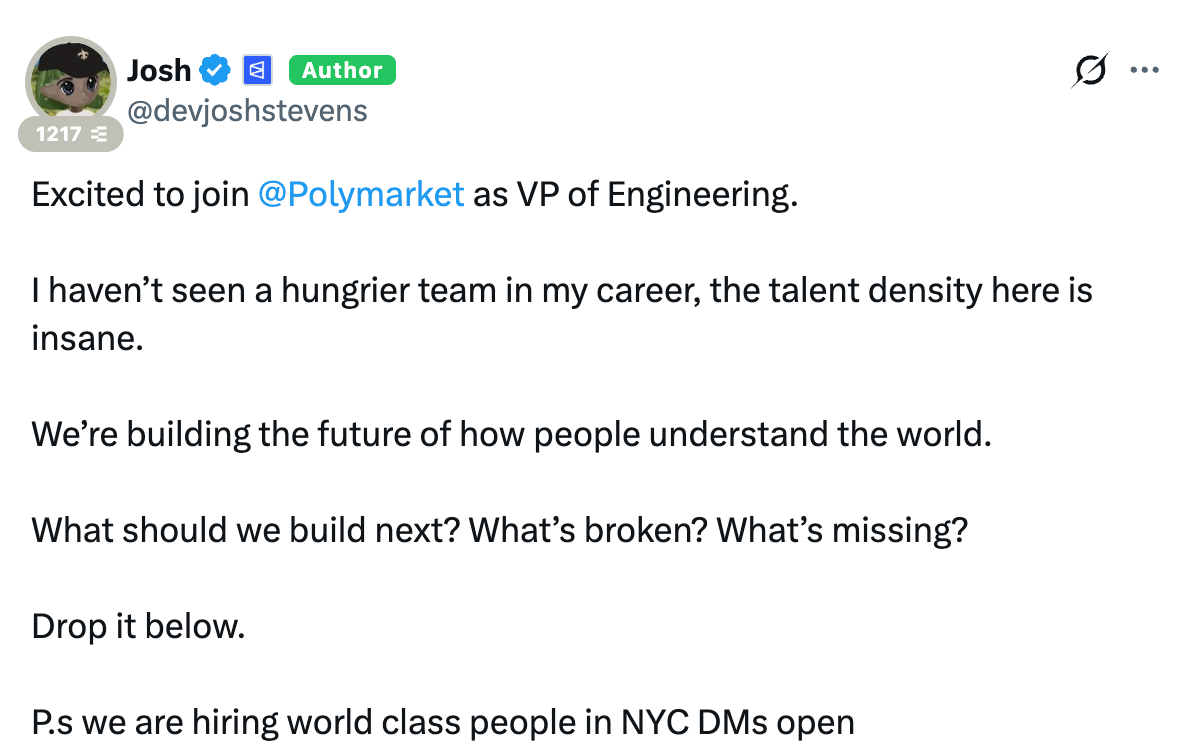This screenshot has width=1194, height=754.
Task: Open Josh's profile avatar picture
Action: [70, 80]
